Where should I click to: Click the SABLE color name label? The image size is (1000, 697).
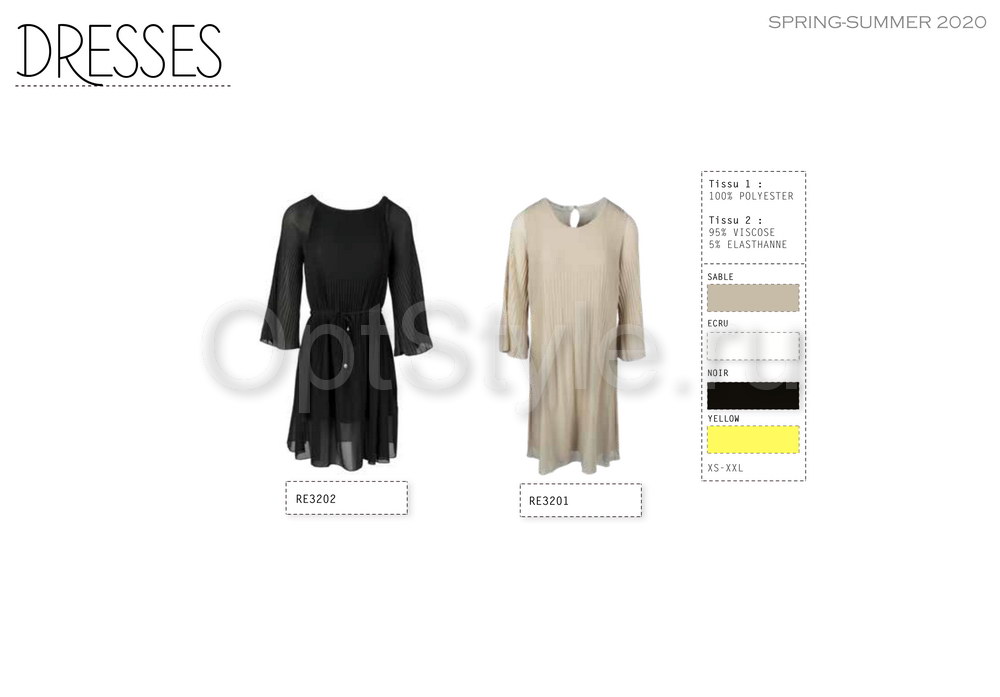[720, 277]
